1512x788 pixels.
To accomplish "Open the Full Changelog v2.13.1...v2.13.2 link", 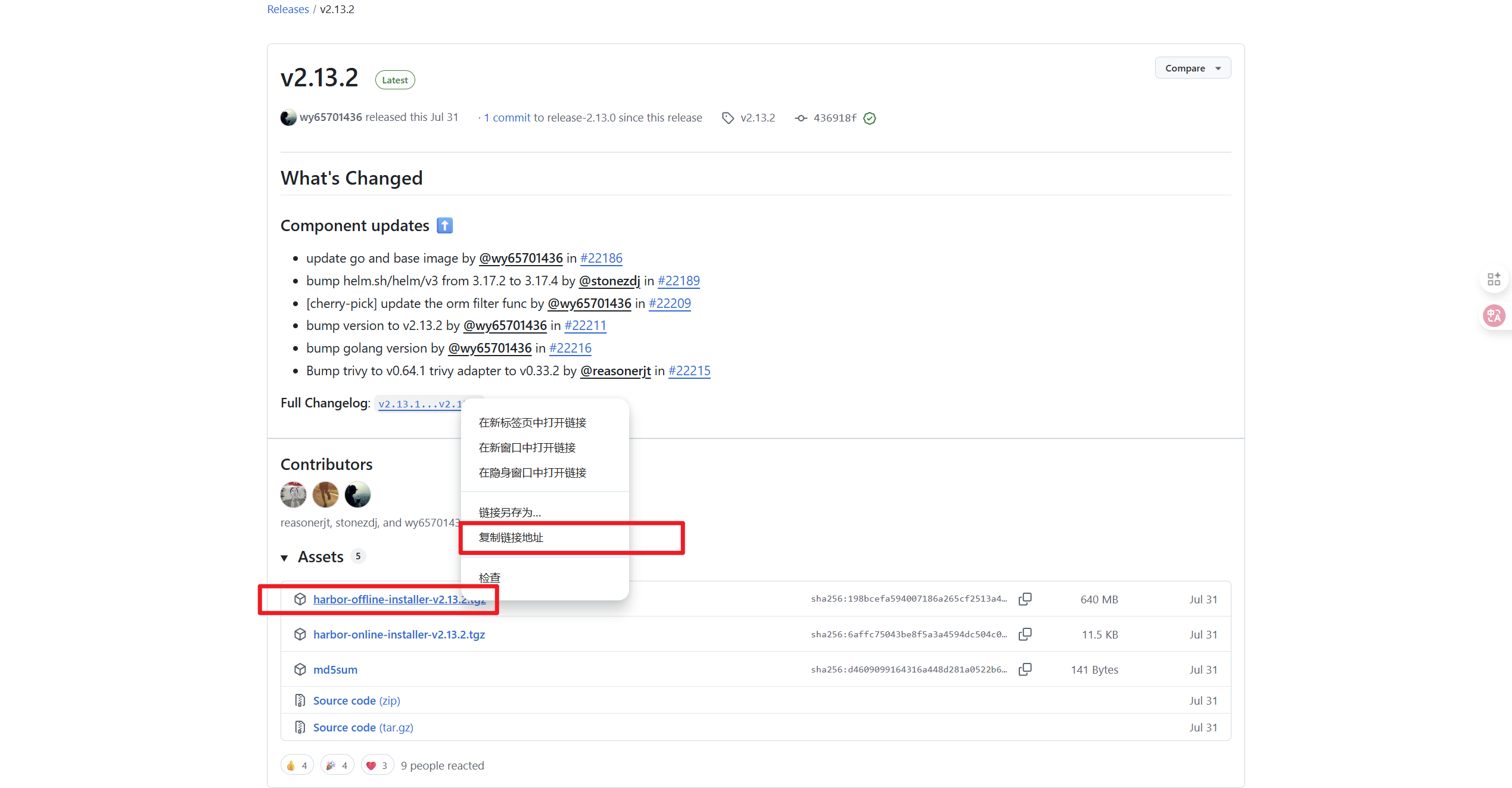I will 420,404.
